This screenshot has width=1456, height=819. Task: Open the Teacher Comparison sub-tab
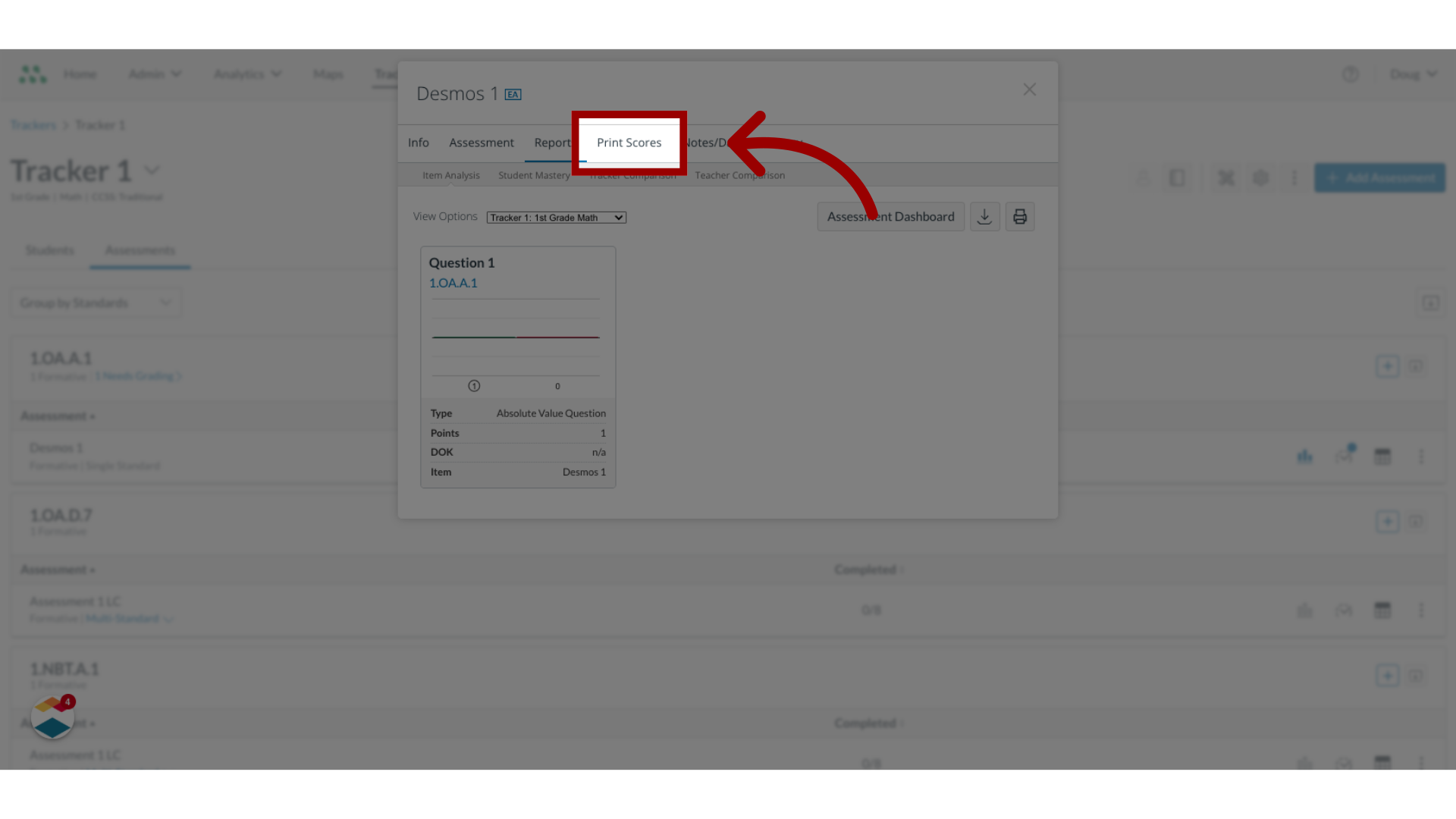pyautogui.click(x=740, y=175)
